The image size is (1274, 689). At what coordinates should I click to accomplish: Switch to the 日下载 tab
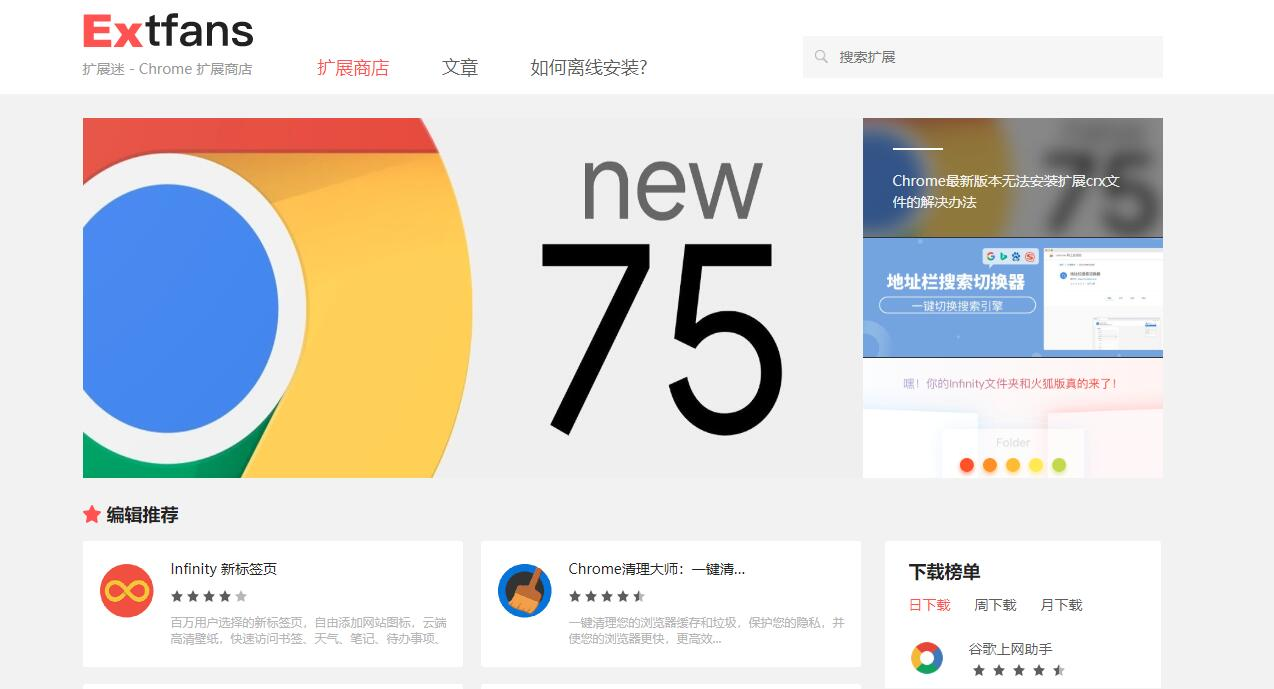[x=929, y=605]
